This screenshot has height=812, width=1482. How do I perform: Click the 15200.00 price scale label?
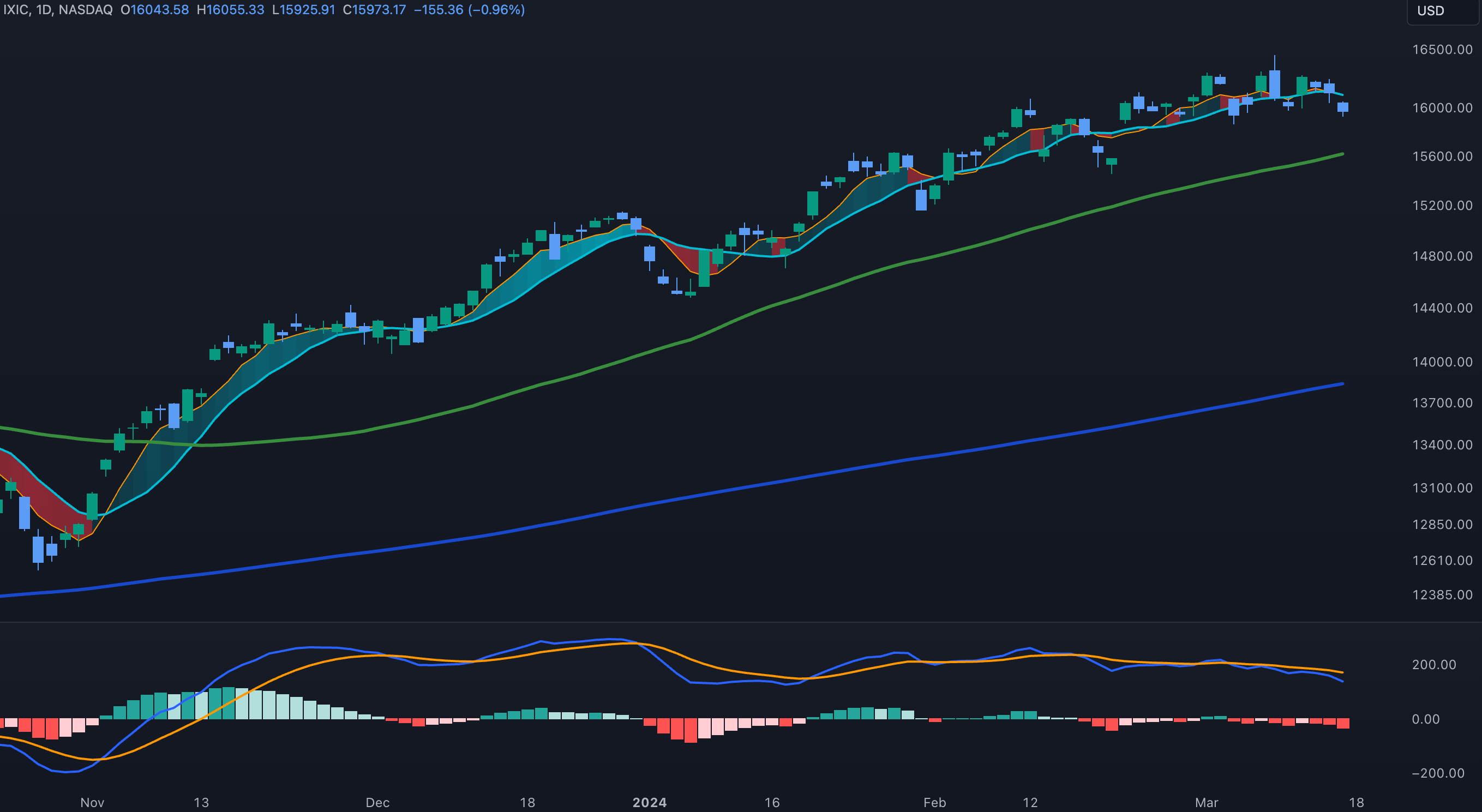(1442, 206)
